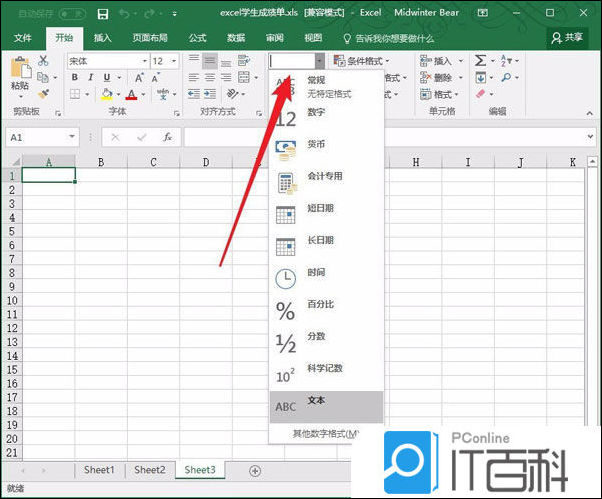
Task: Click the 告诉我你想要做什么 search box
Action: 389,38
